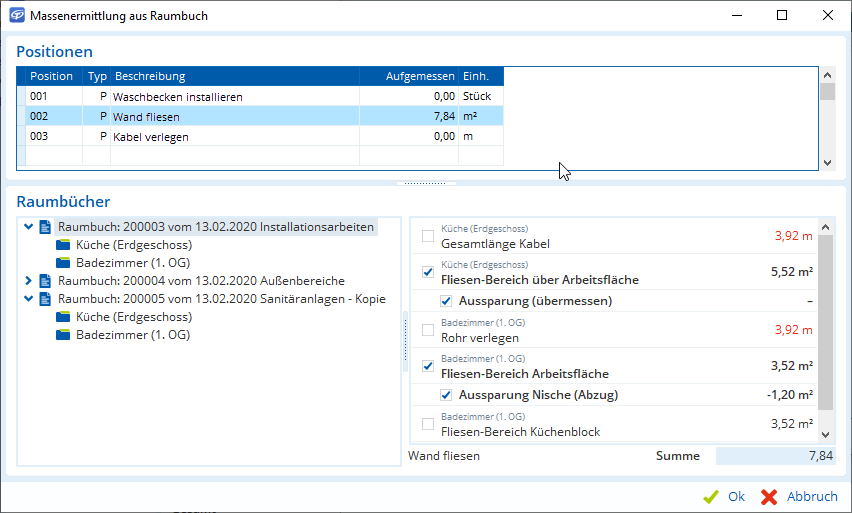
Task: Click the Raumbuch 200004 document icon
Action: coord(45,281)
